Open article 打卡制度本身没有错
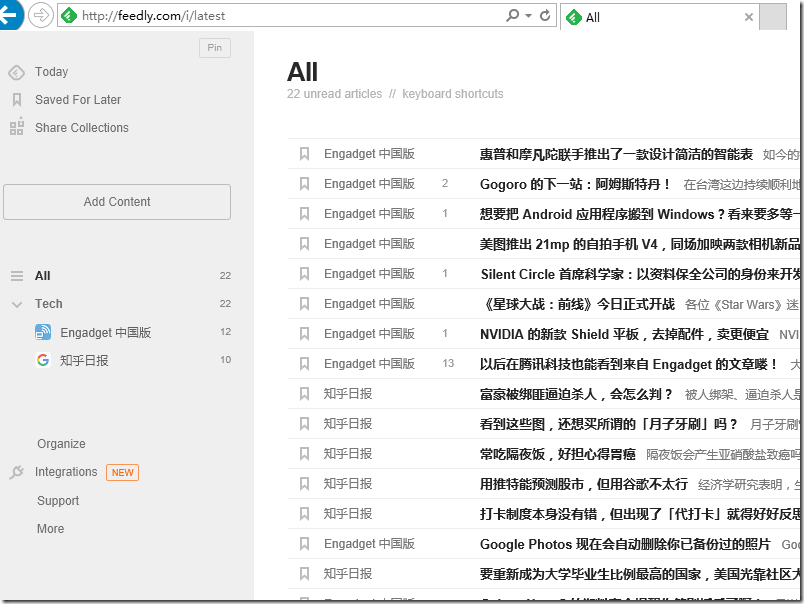The image size is (804, 604). [639, 514]
